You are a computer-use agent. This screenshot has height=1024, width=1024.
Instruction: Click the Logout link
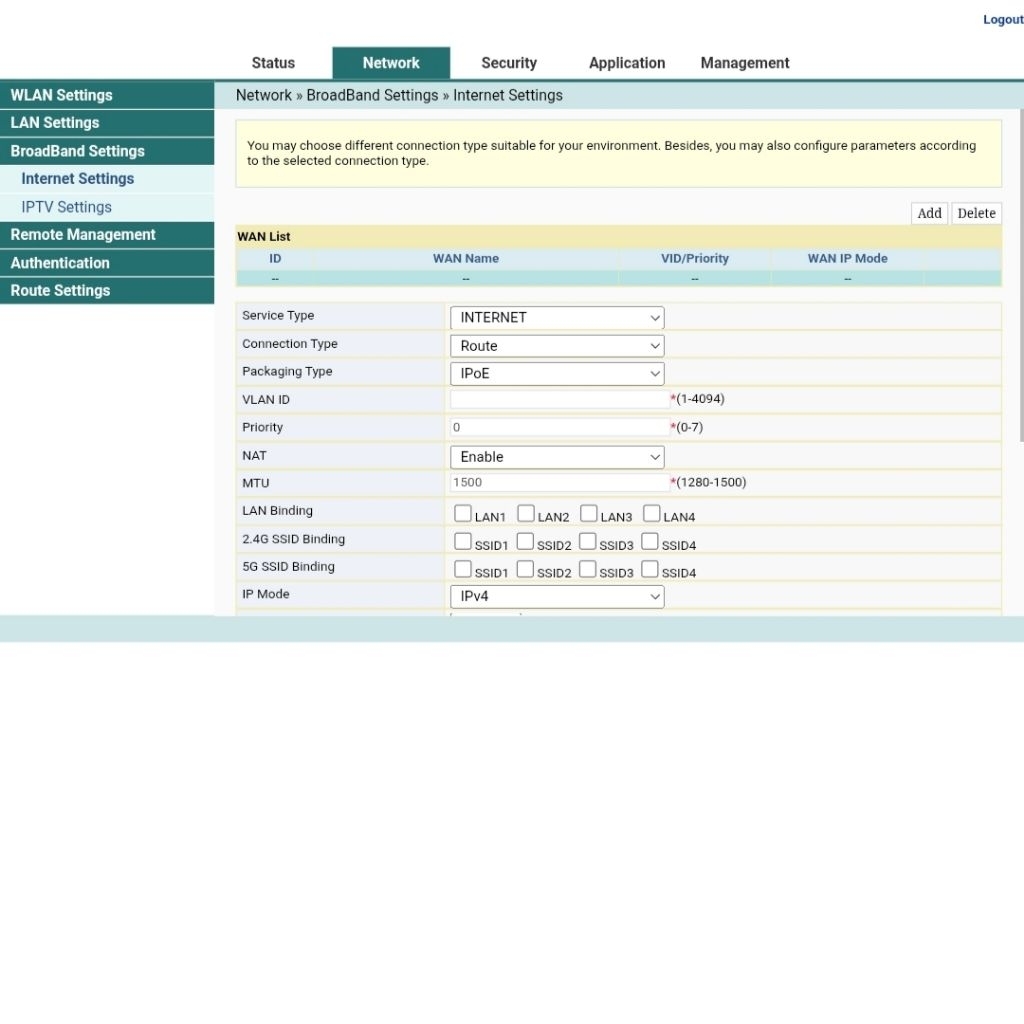1003,20
